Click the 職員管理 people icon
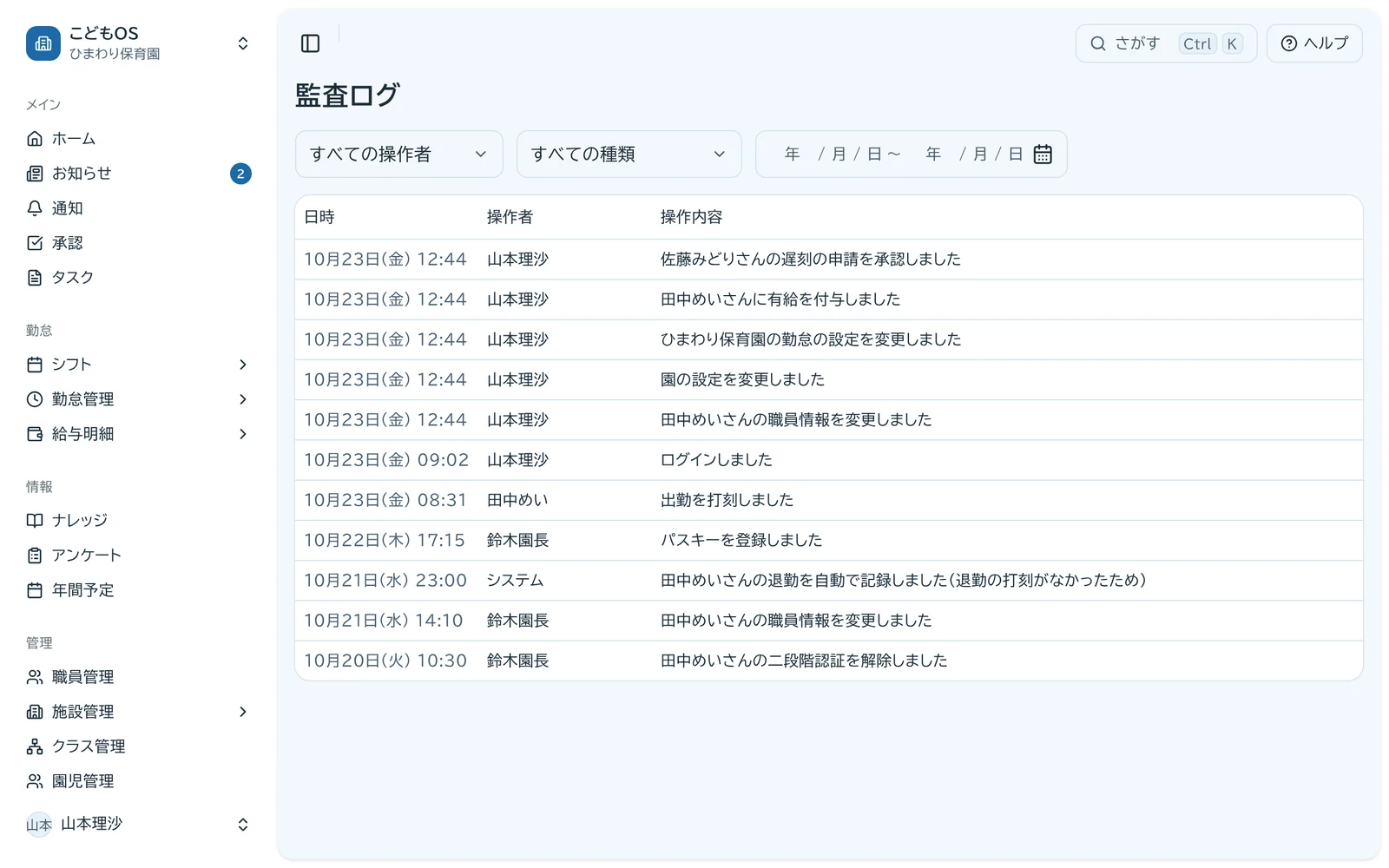Screen dimensions: 1389x868 (x=35, y=677)
